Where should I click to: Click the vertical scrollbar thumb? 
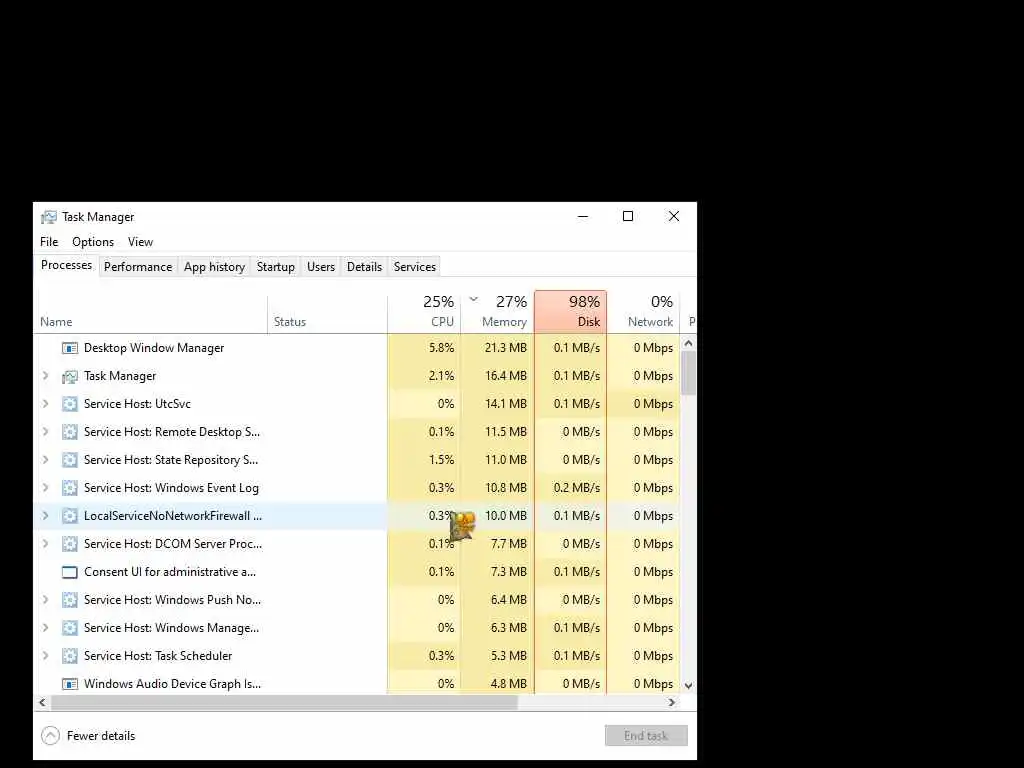pos(688,373)
